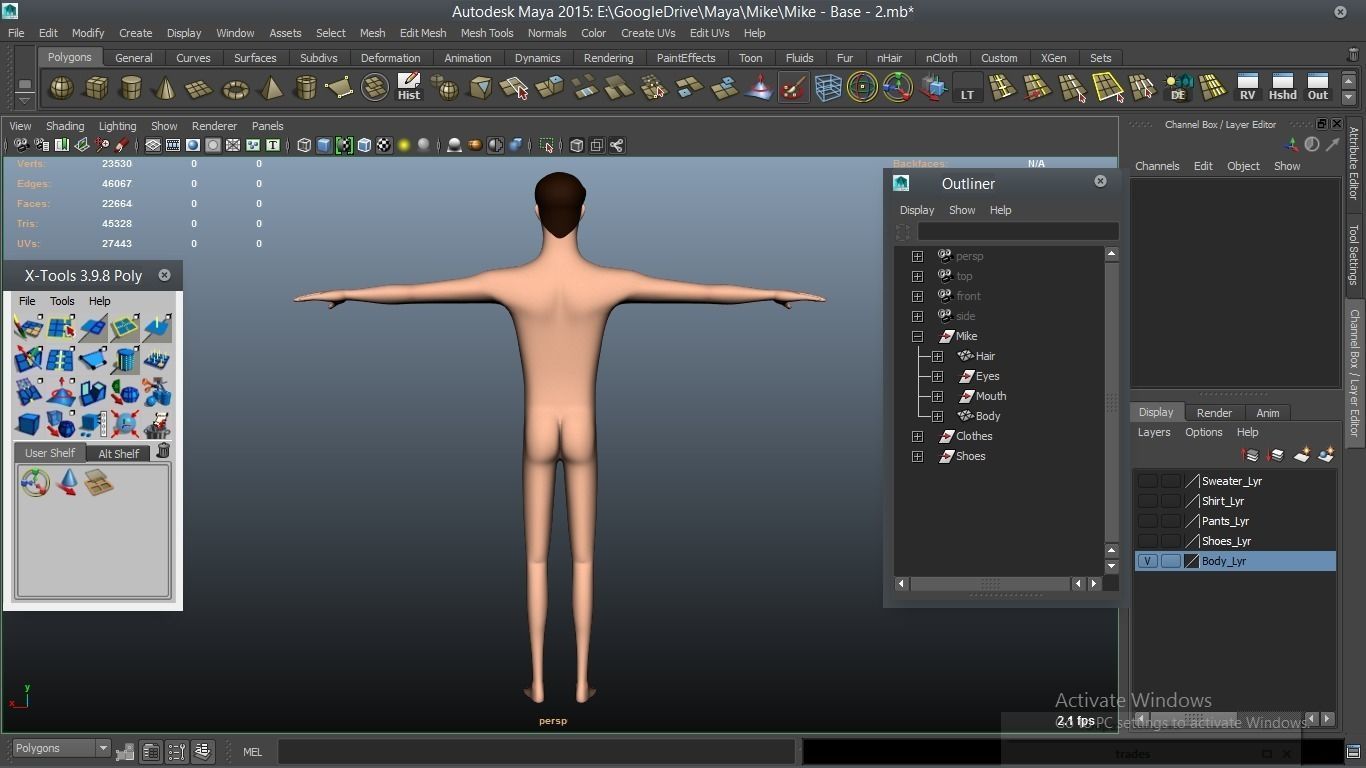The height and width of the screenshot is (768, 1366).
Task: Toggle display type box of Body_Lyr layer
Action: point(1170,561)
